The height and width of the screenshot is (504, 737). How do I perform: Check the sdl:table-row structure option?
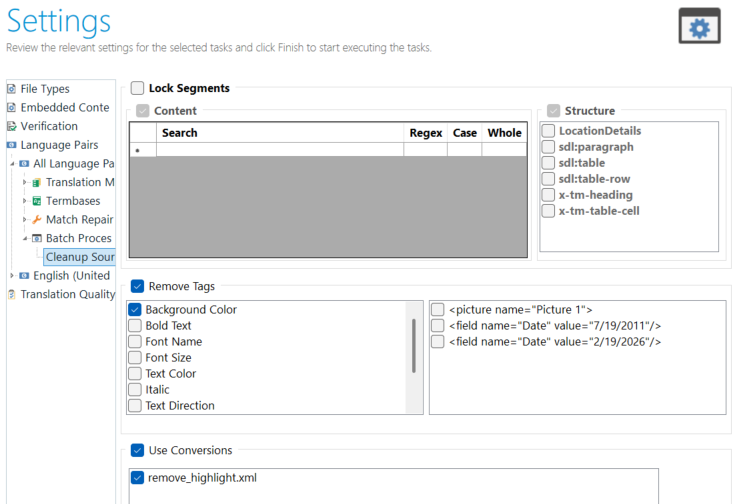click(548, 179)
